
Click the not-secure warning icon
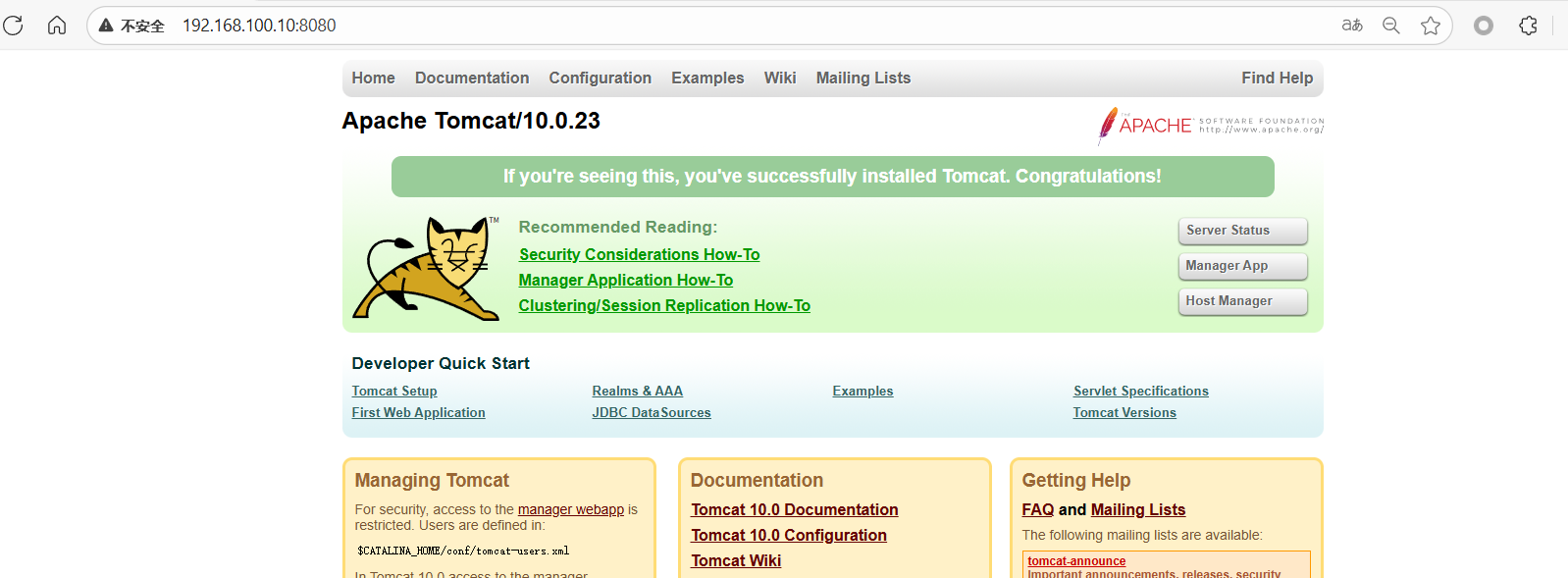pyautogui.click(x=106, y=26)
